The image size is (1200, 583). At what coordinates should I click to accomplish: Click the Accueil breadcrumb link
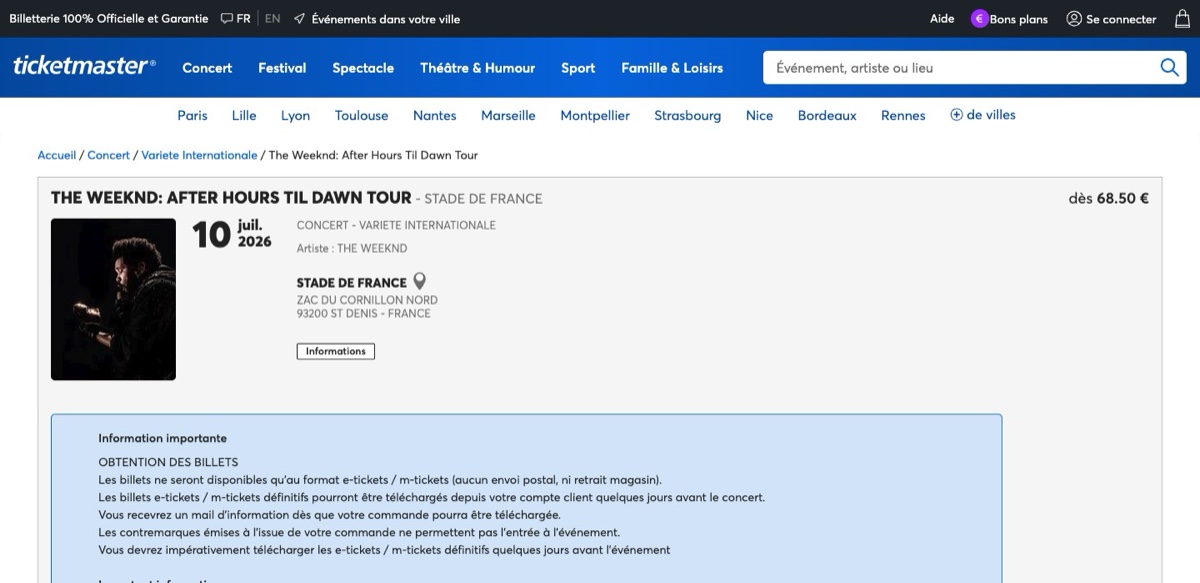pyautogui.click(x=57, y=155)
